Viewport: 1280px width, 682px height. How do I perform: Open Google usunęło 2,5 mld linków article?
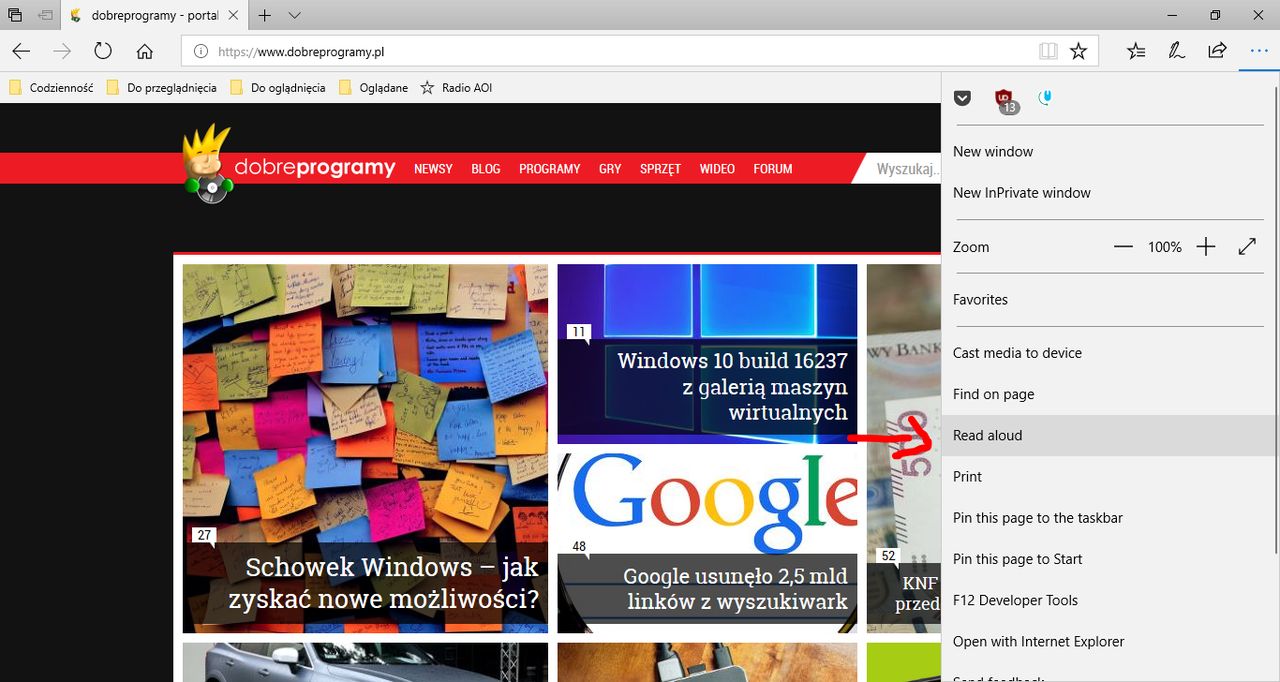click(707, 543)
